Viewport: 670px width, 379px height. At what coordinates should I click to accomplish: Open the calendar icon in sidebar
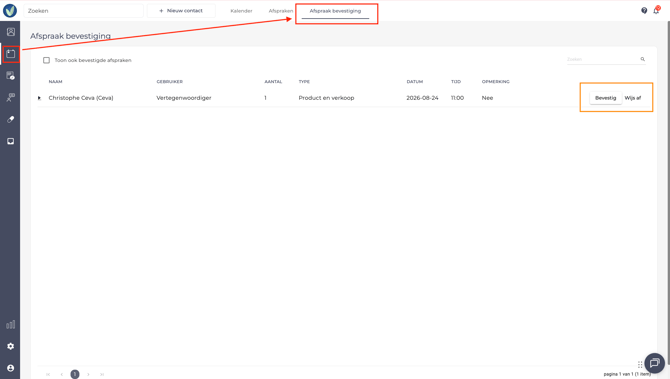[11, 54]
